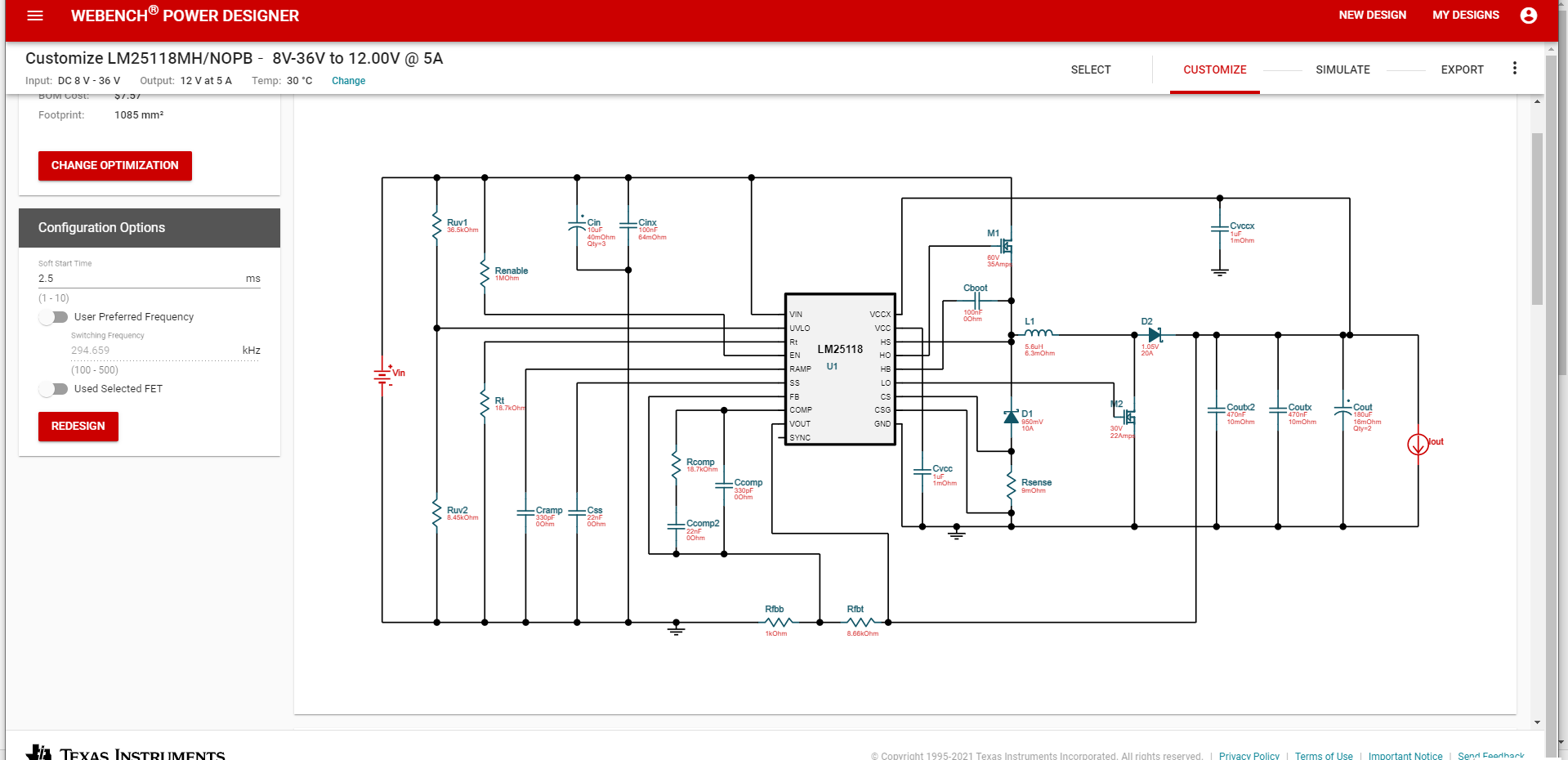Click the WEBENCH Power Designer title
Viewport: 1568px width, 760px height.
(x=185, y=16)
